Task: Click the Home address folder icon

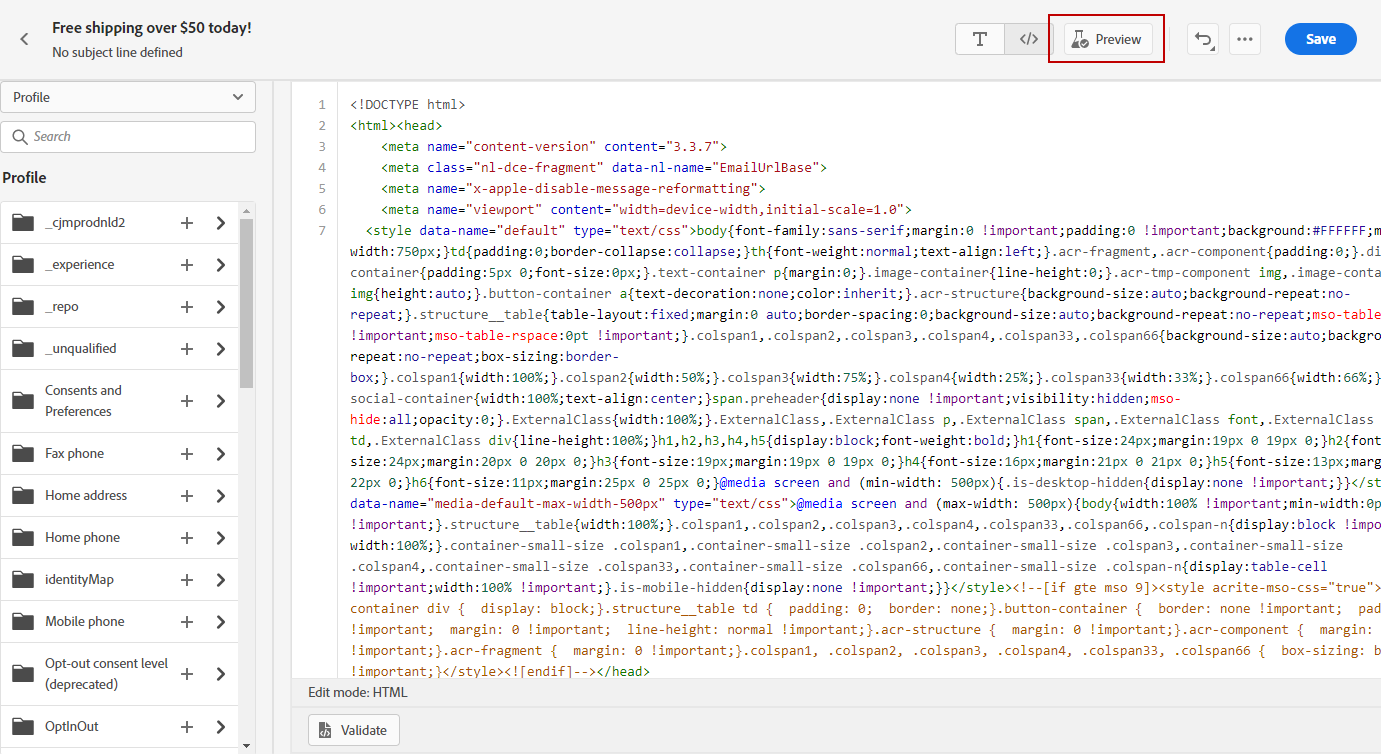Action: 23,496
